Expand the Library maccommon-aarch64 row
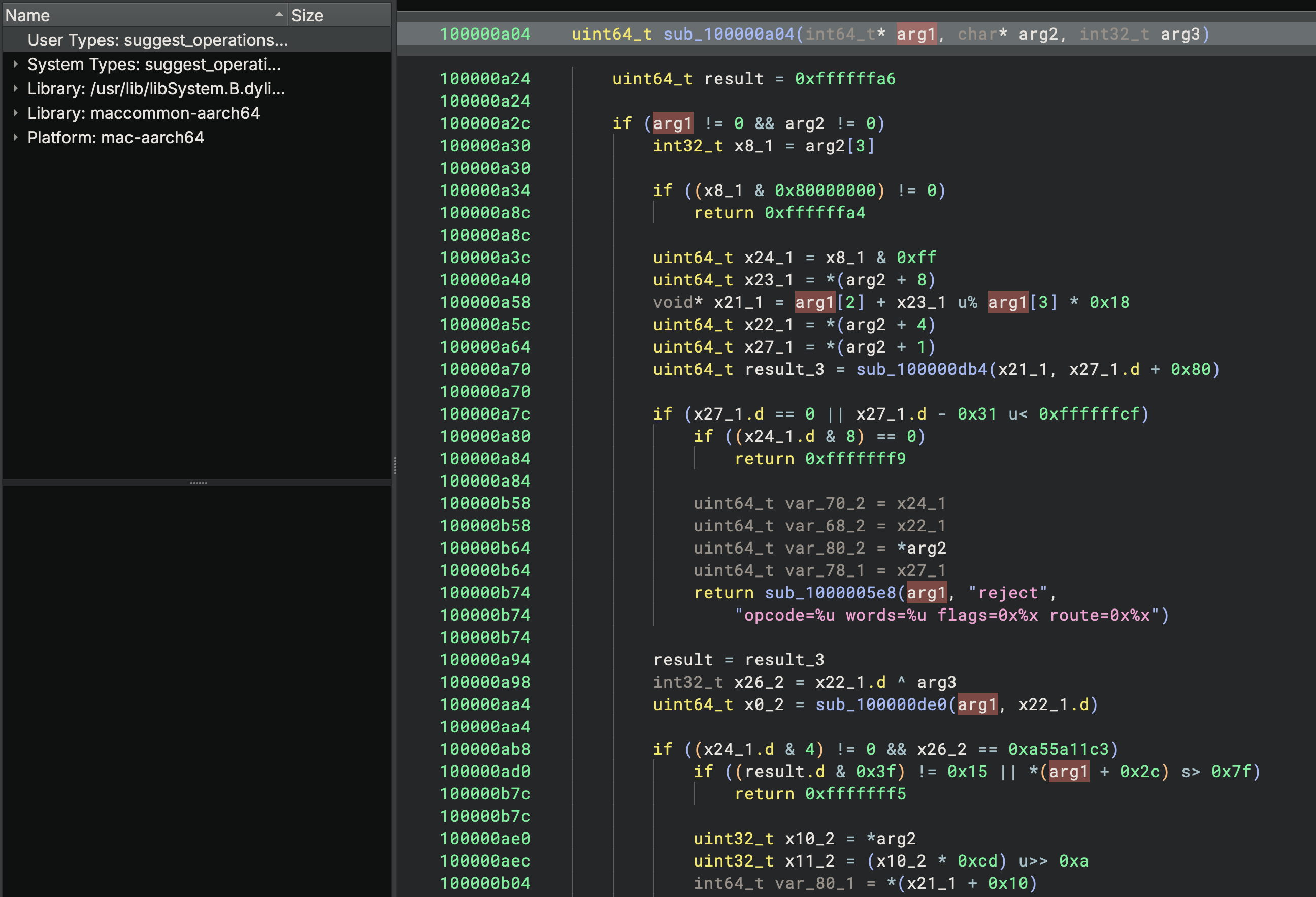Screen dimensions: 1316x897 [15, 113]
